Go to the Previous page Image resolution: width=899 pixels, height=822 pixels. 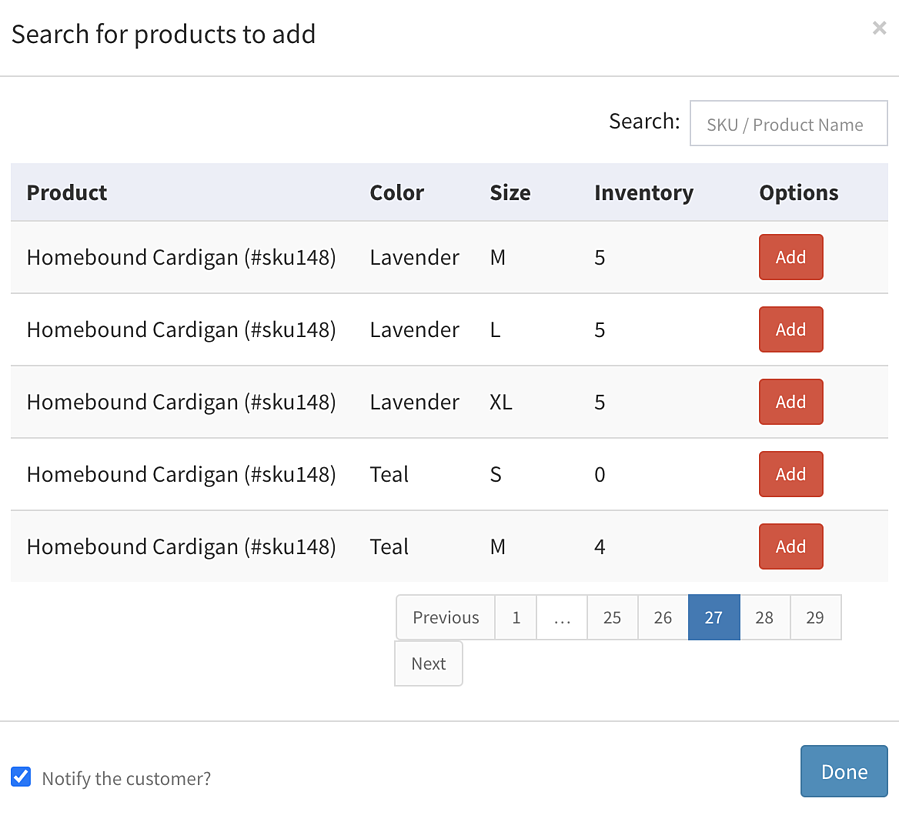tap(445, 617)
